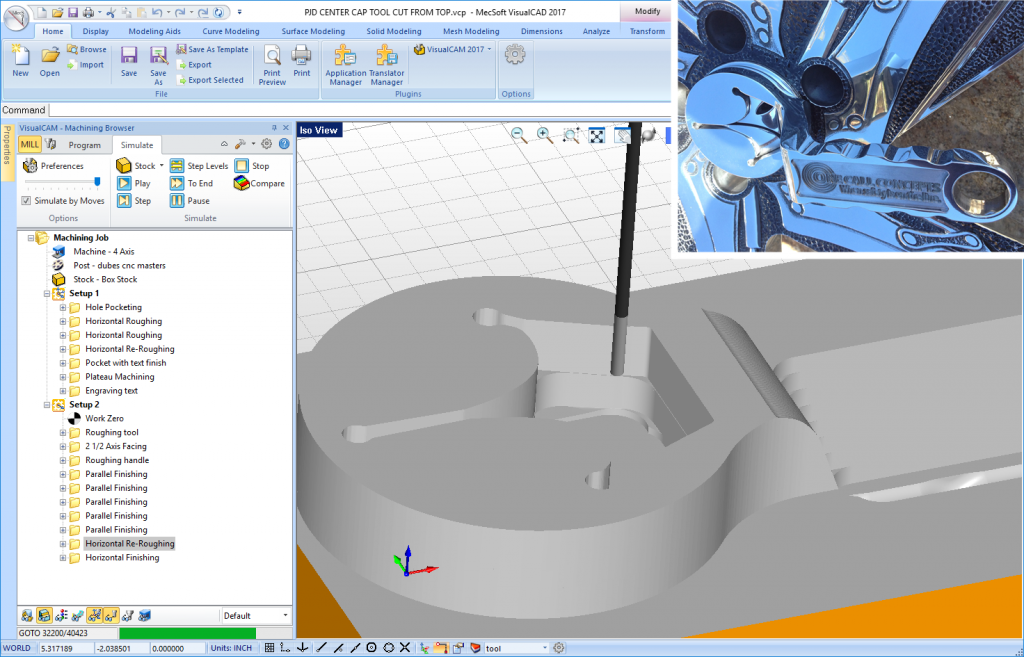Click the Print Preview icon

pyautogui.click(x=271, y=58)
